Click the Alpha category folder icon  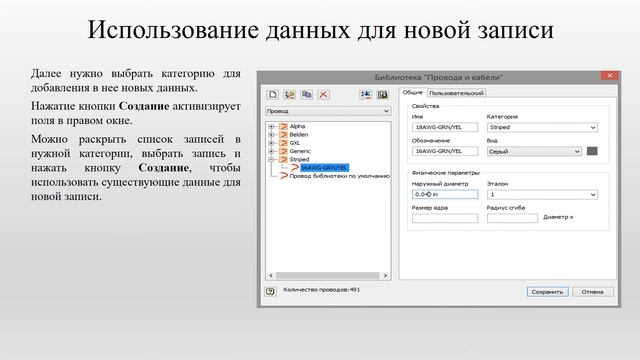pyautogui.click(x=283, y=126)
